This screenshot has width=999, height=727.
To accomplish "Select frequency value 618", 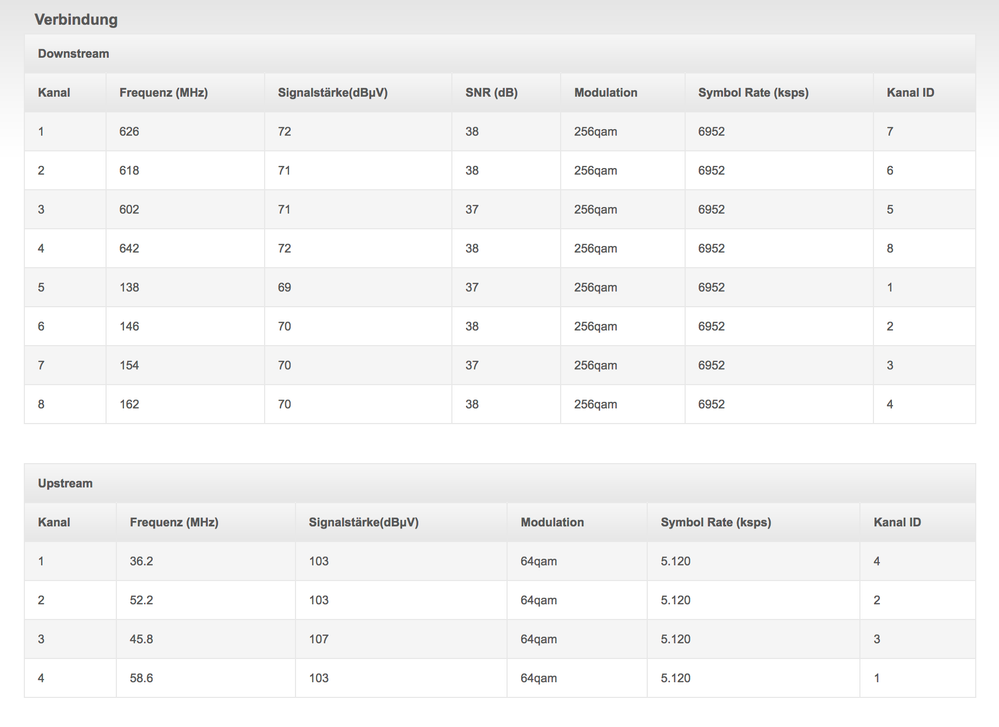I will 129,170.
